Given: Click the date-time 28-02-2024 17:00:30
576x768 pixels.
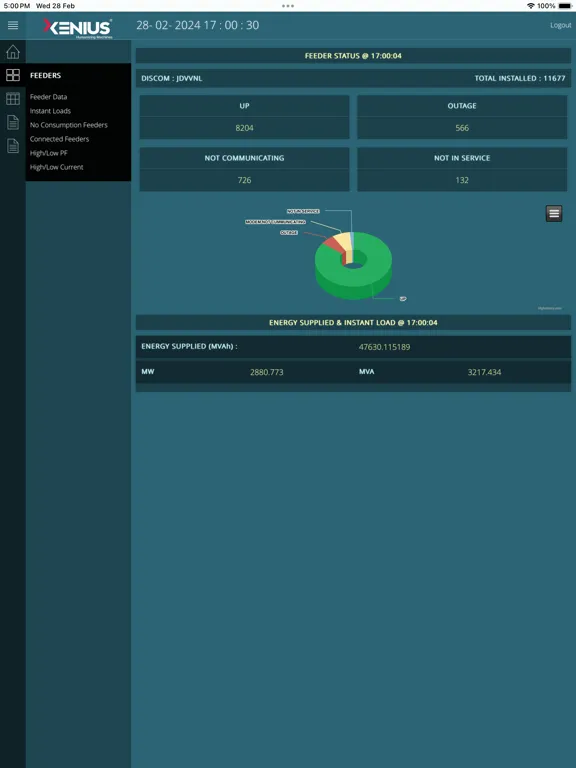Looking at the screenshot, I should 197,25.
